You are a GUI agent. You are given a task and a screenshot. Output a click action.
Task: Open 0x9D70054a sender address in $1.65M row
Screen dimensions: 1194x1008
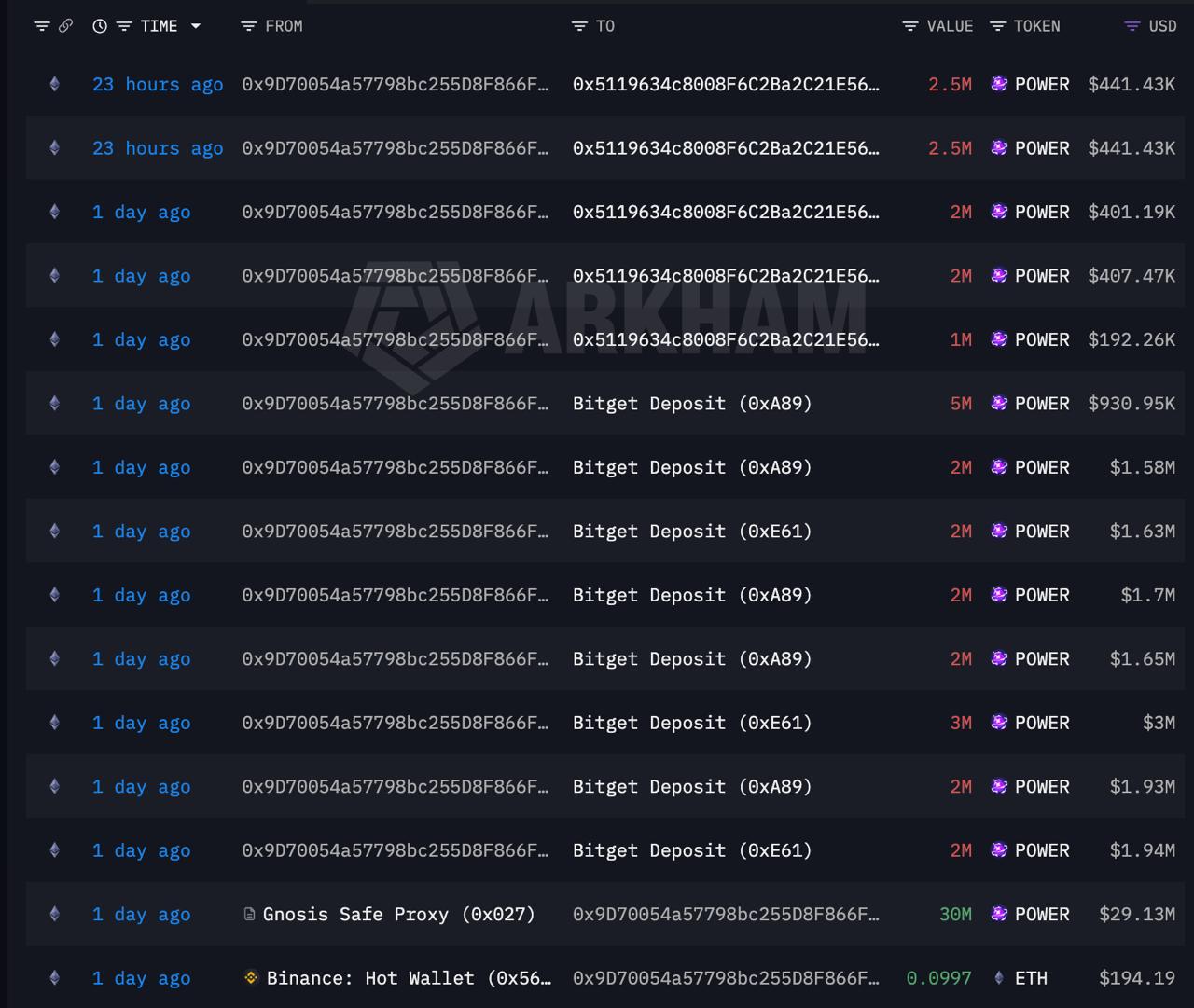396,659
